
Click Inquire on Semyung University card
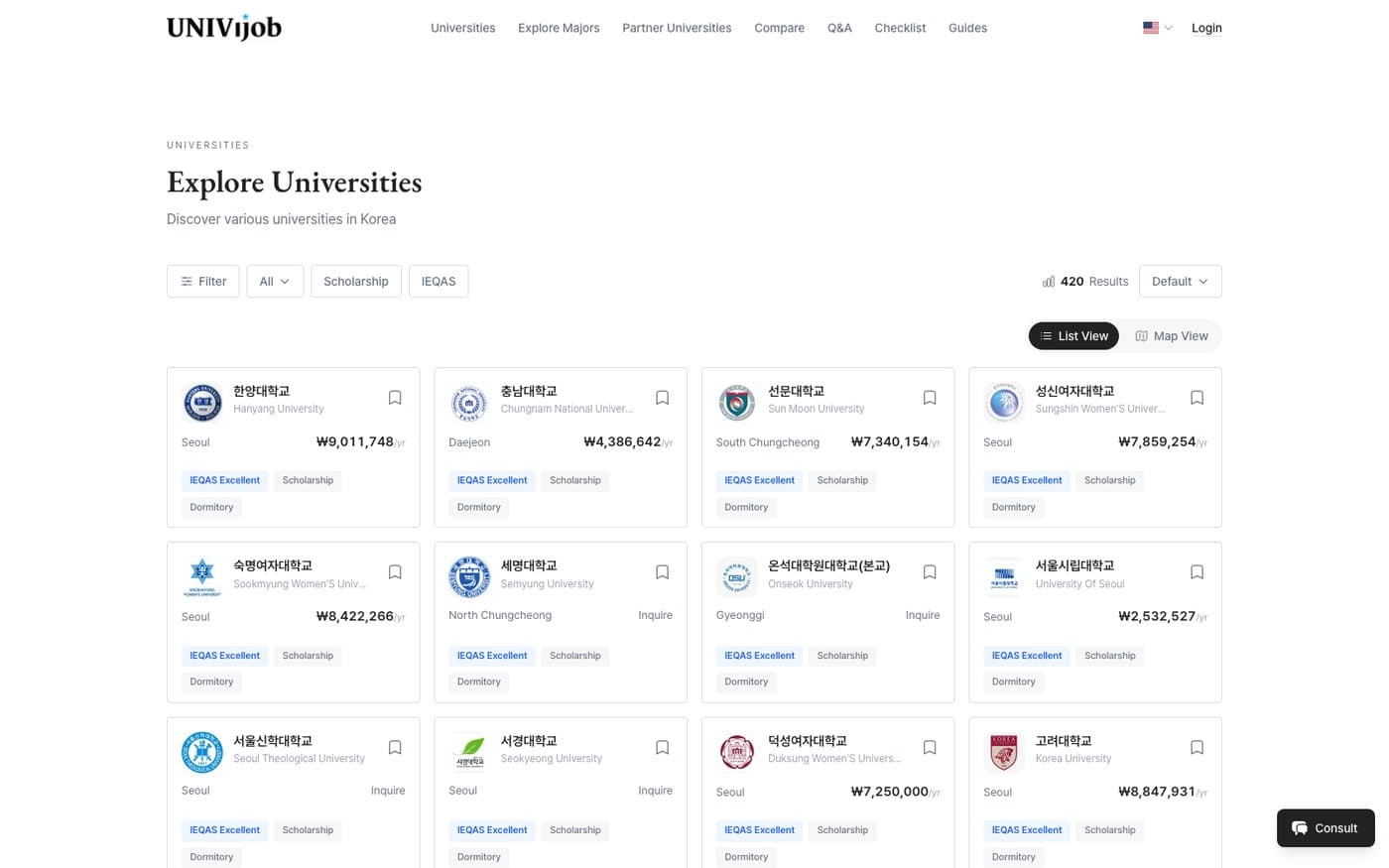click(655, 615)
